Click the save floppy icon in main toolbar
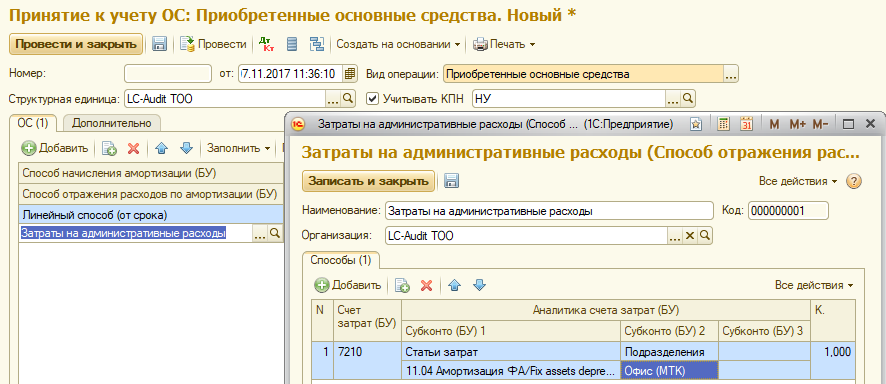Screen dimensions: 886x384 click(x=160, y=44)
